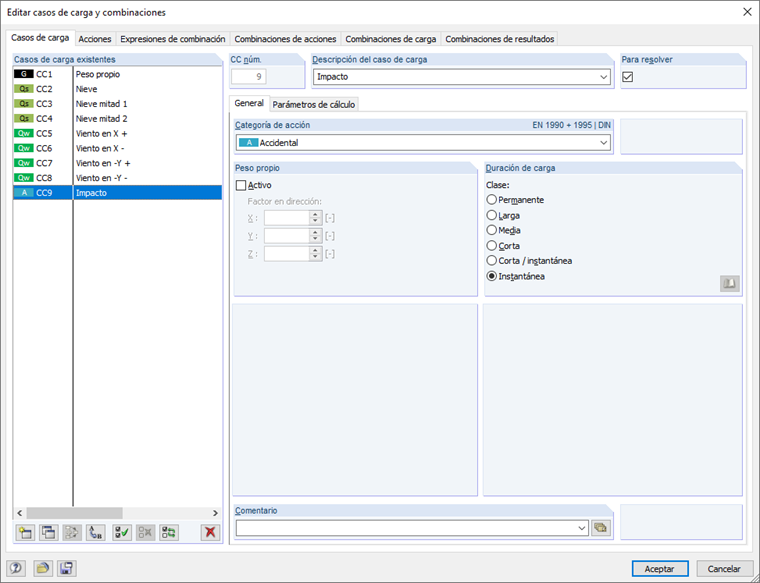Image resolution: width=760 pixels, height=583 pixels.
Task: Select the General sub-tab
Action: pos(249,103)
